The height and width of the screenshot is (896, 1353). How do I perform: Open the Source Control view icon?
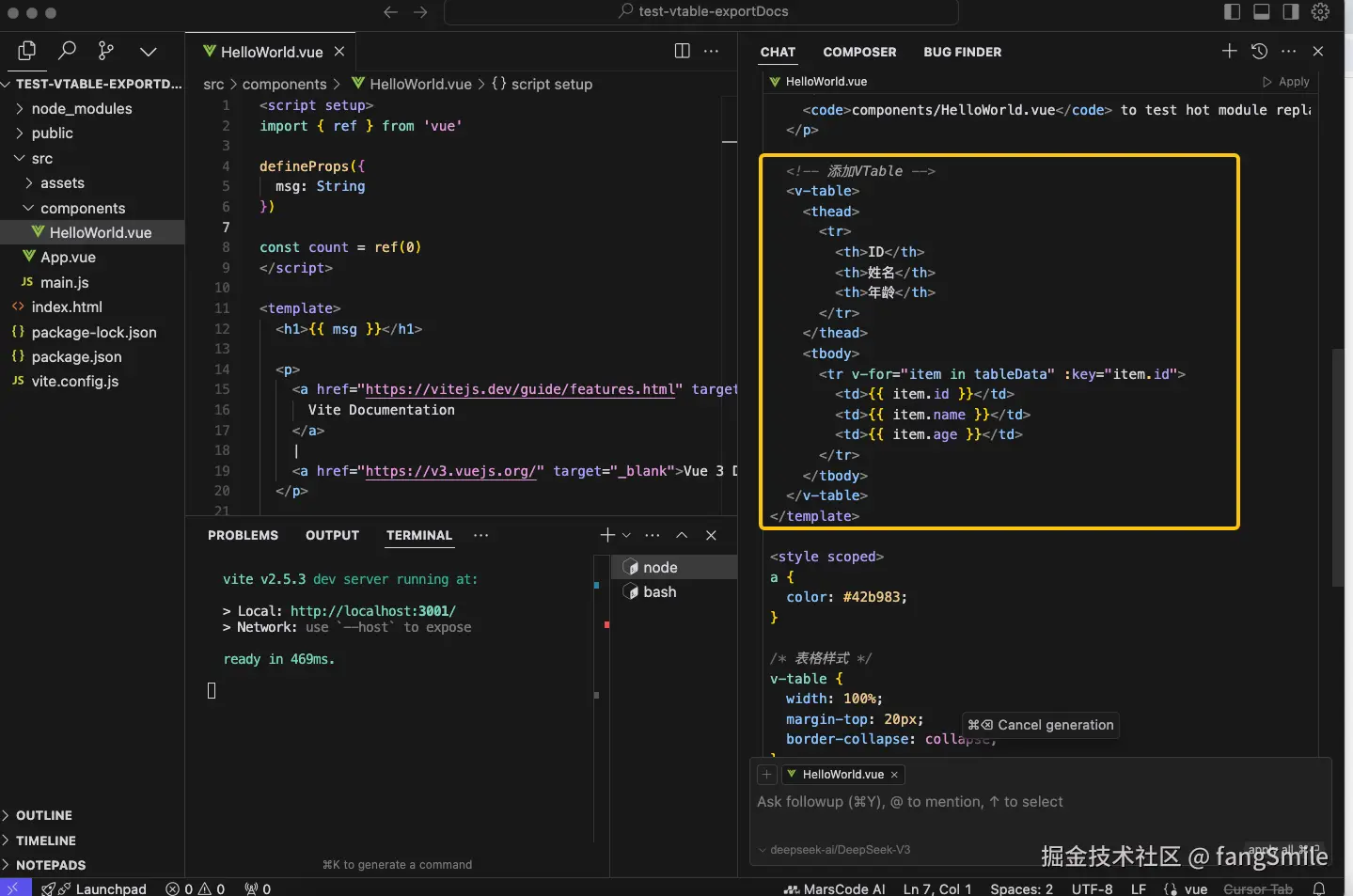[106, 51]
